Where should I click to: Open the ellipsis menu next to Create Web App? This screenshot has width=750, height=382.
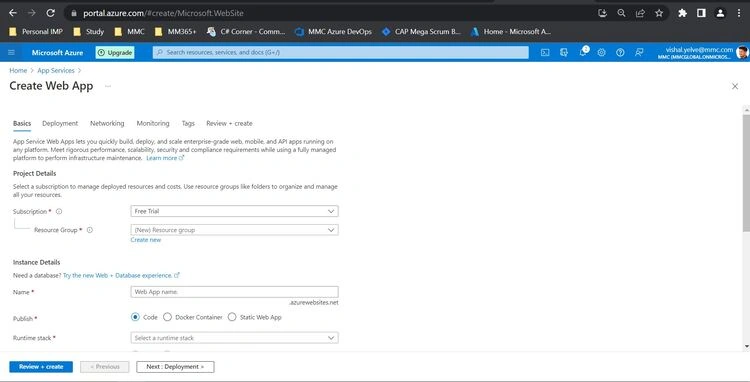pos(108,87)
